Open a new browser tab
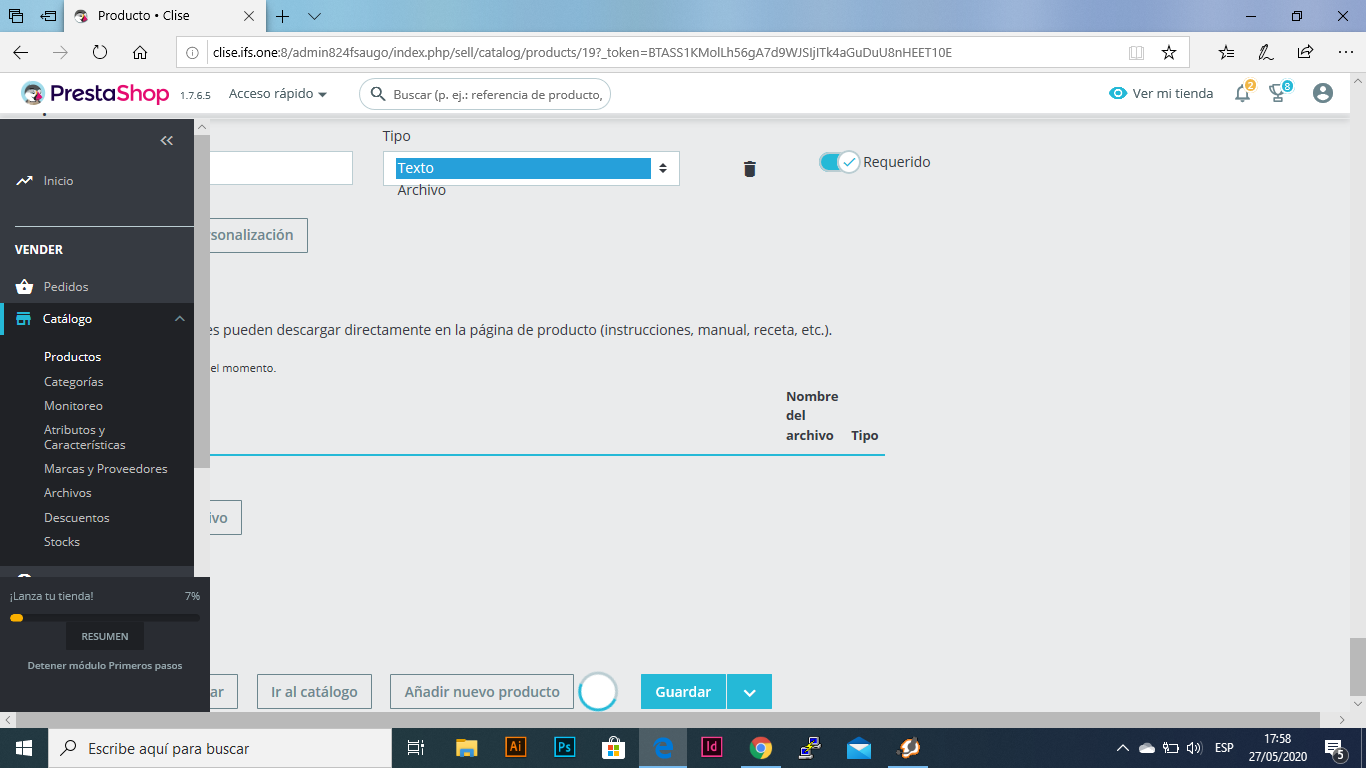Viewport: 1366px width, 768px height. (x=283, y=16)
